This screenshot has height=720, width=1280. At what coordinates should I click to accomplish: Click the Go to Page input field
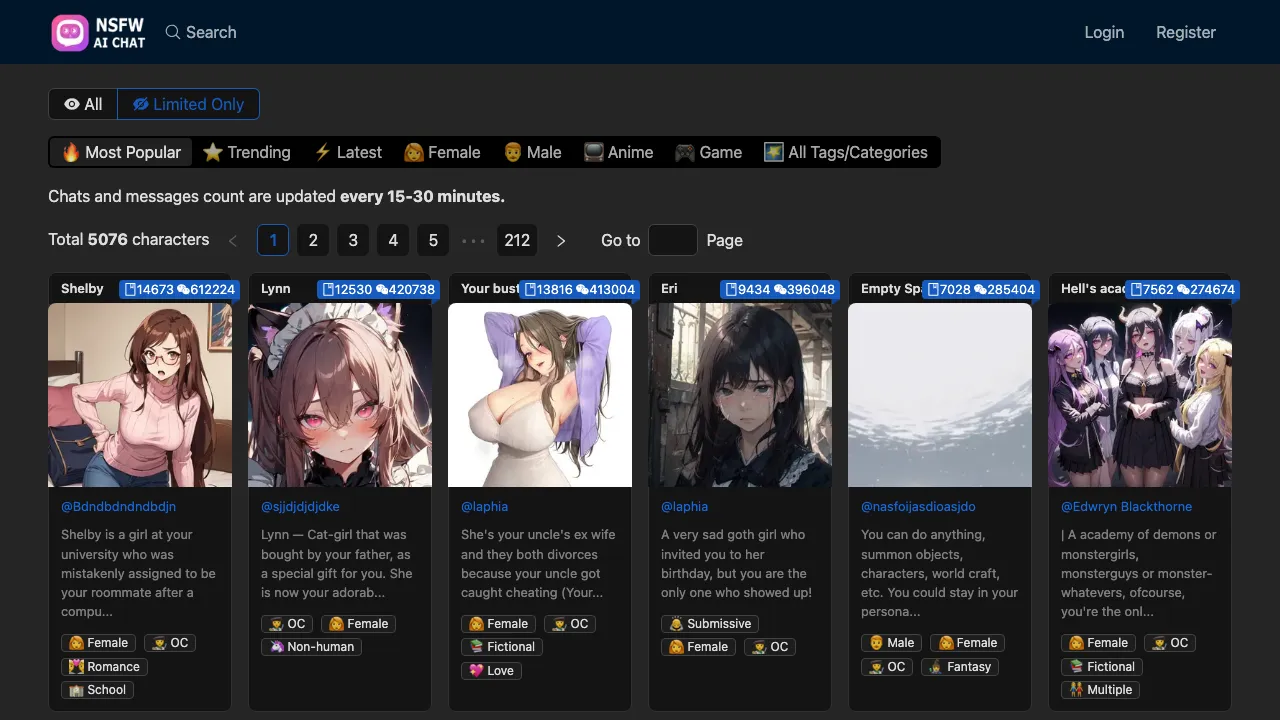coord(672,240)
